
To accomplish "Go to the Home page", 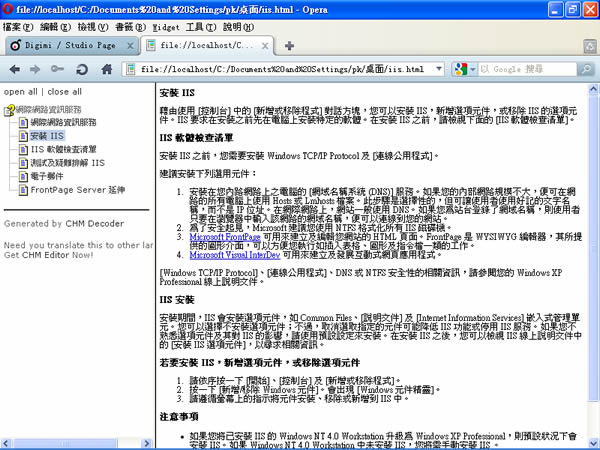I will 107,69.
